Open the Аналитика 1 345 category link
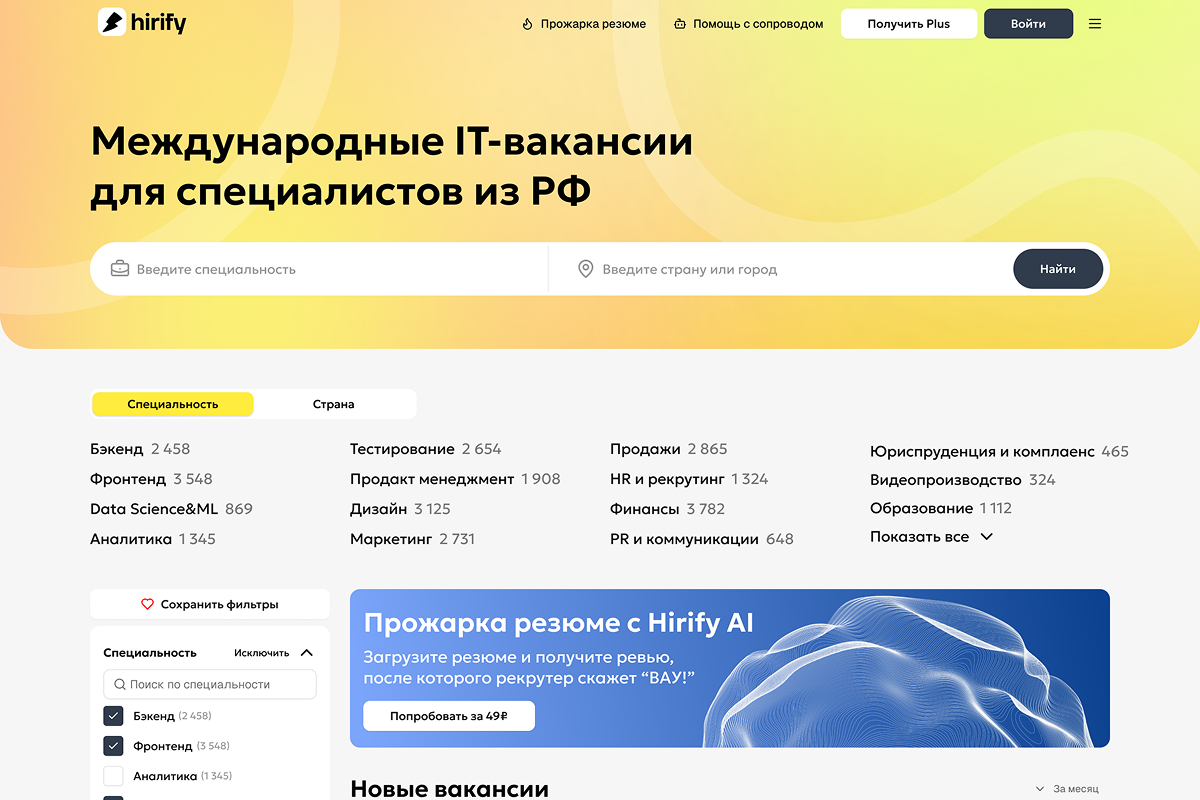The width and height of the screenshot is (1200, 800). (x=153, y=539)
